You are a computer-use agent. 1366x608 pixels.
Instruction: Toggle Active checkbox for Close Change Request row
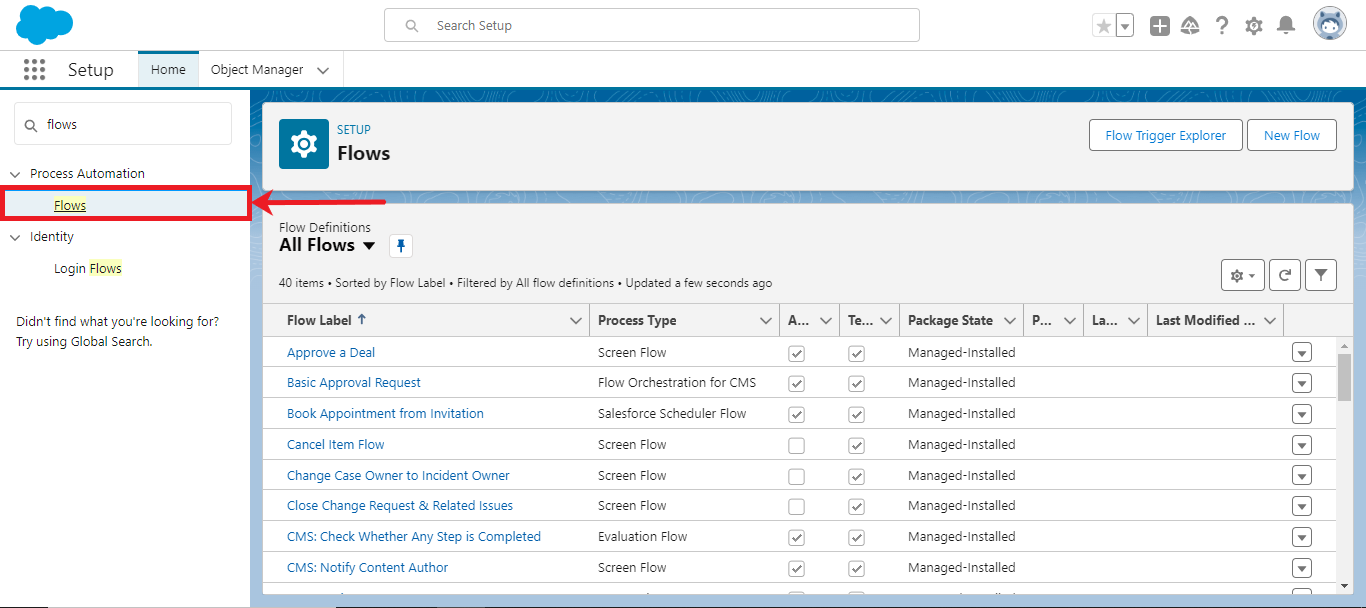tap(796, 506)
